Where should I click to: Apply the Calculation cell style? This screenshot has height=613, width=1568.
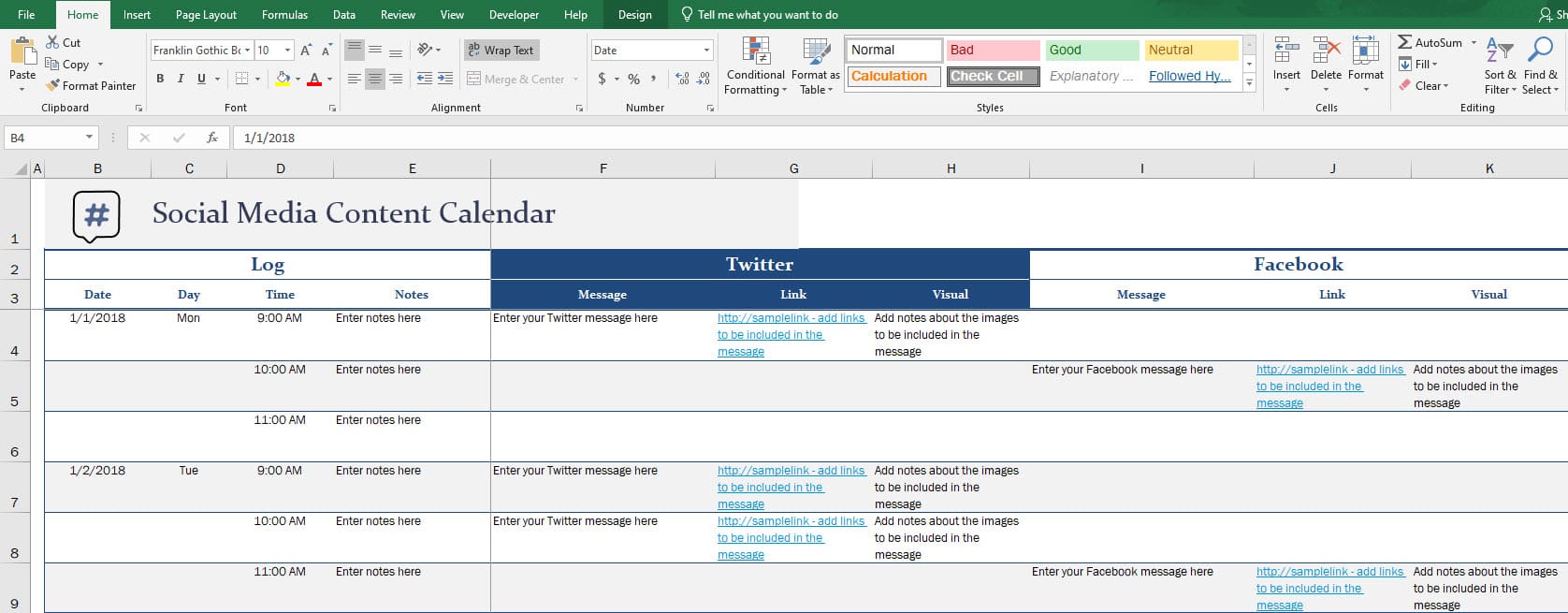pos(893,76)
